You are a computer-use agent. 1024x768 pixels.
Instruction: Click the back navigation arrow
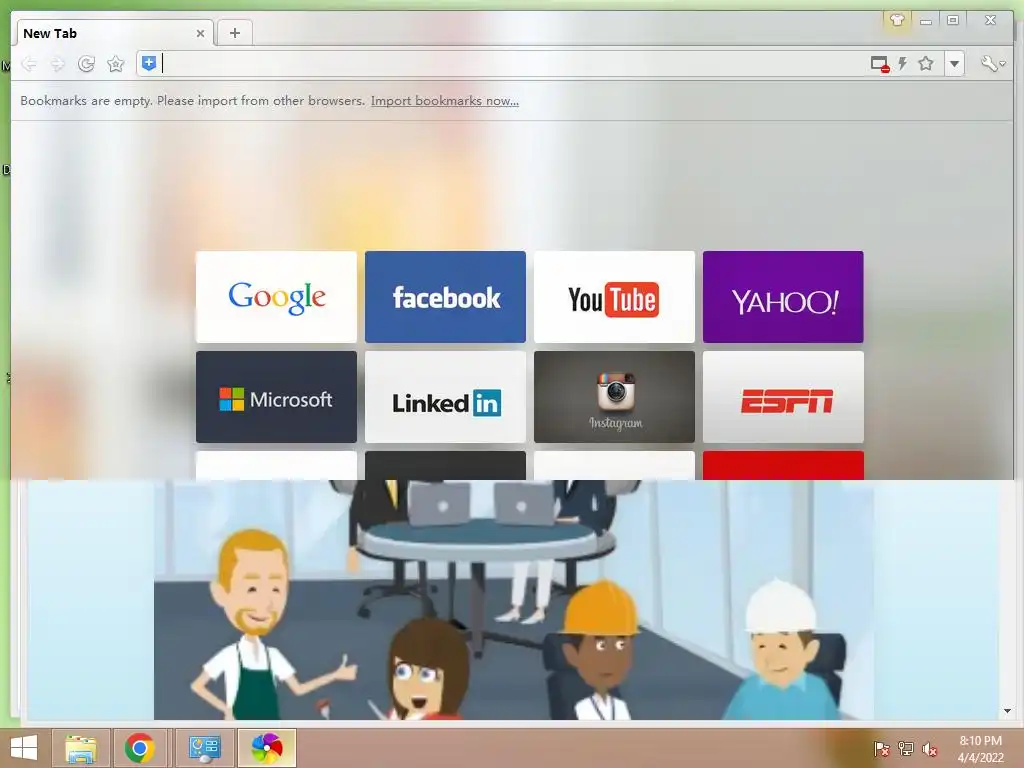pos(29,63)
